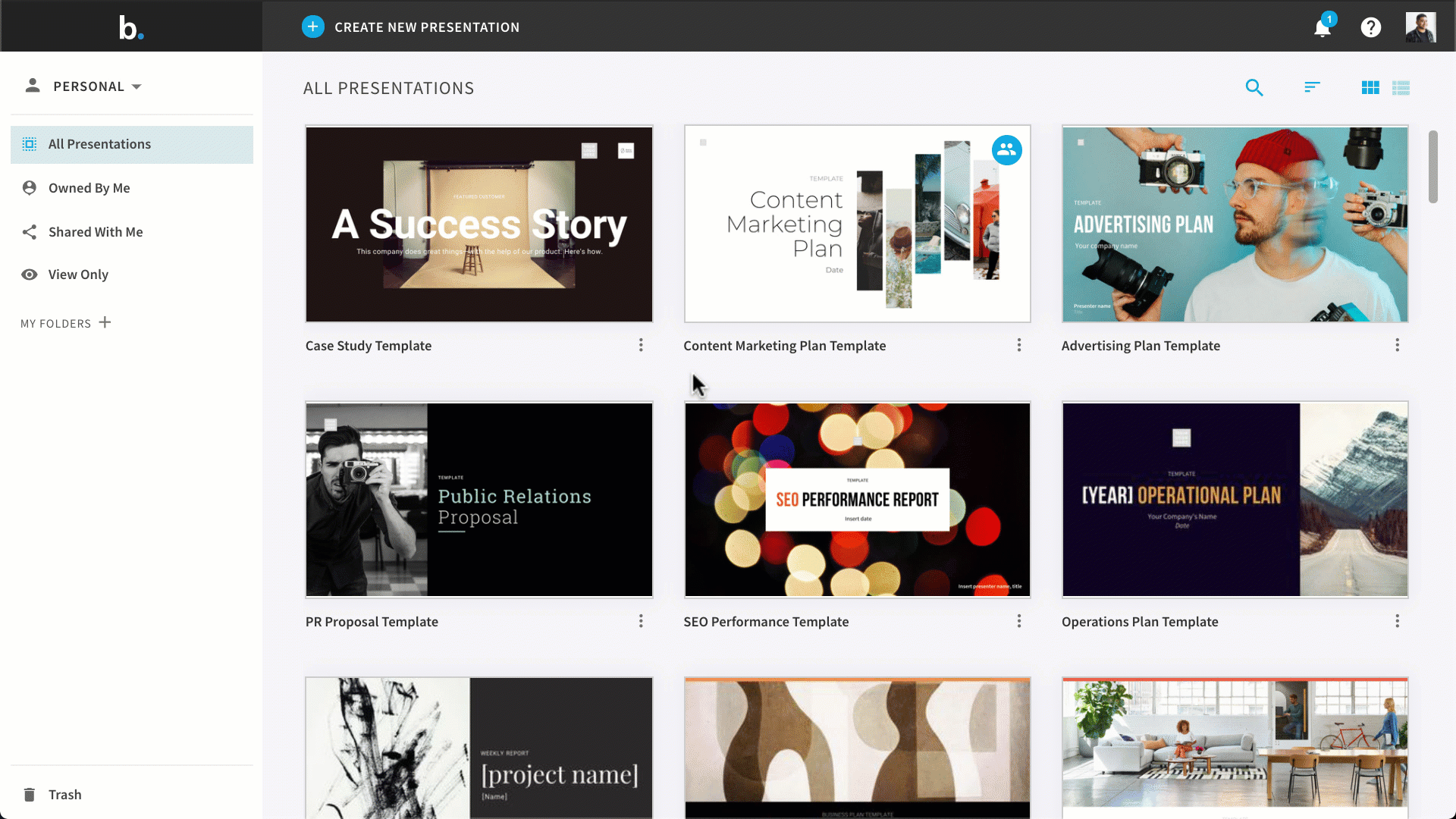Click the SEO Performance Template title
Screen dimensions: 1456x819
point(766,622)
